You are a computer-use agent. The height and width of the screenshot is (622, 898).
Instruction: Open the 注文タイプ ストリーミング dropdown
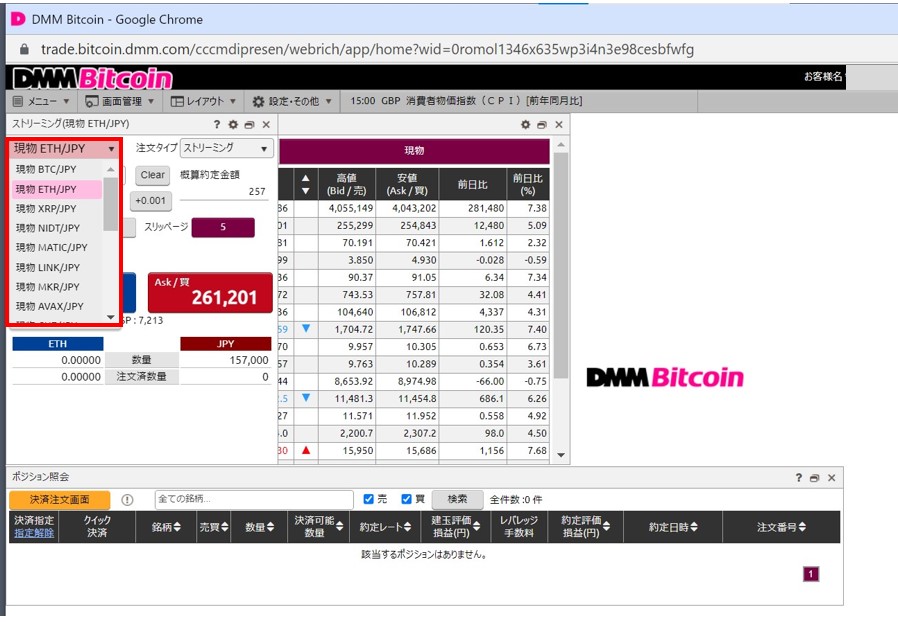tap(226, 148)
